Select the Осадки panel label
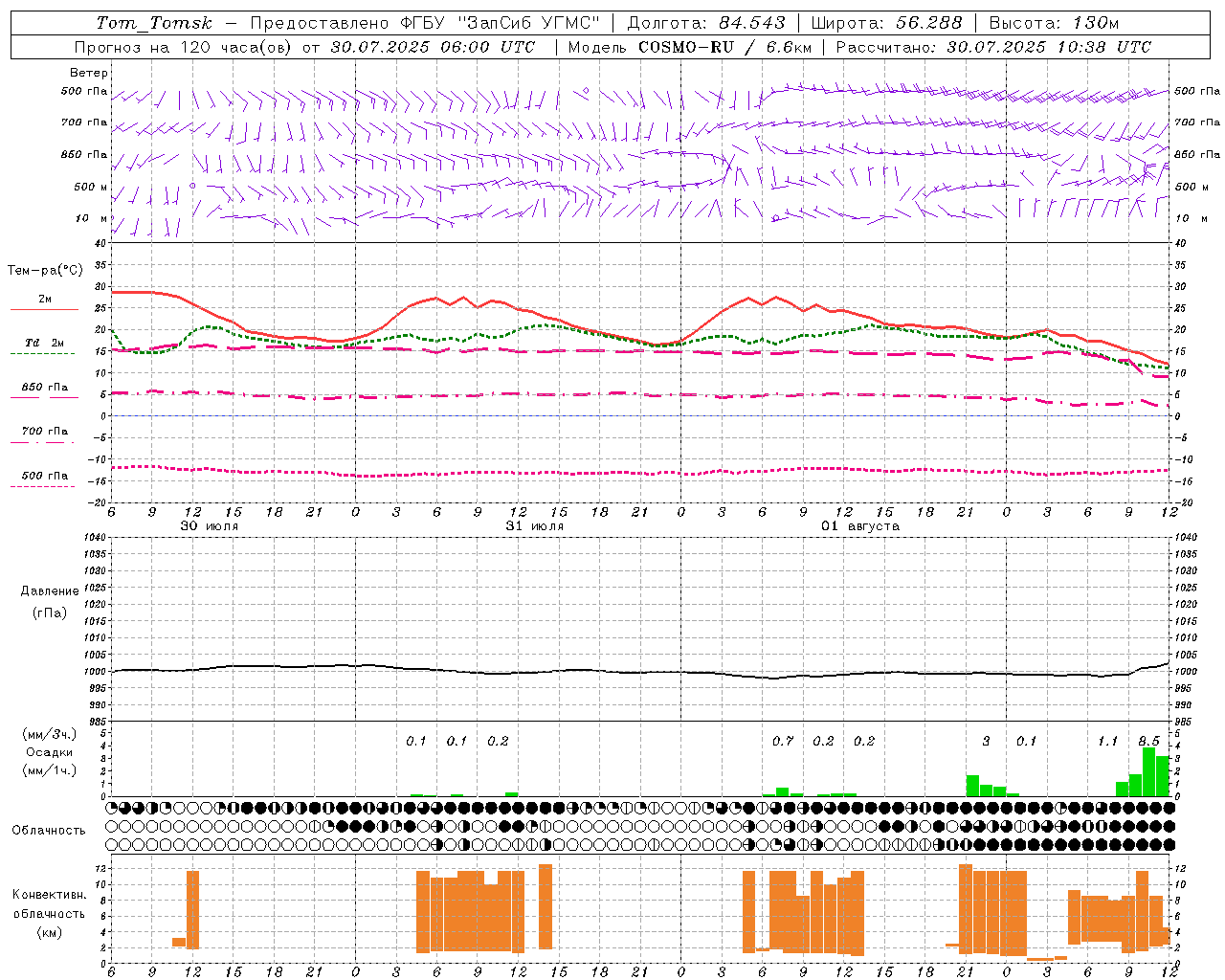The image size is (1225, 980). coord(50,752)
